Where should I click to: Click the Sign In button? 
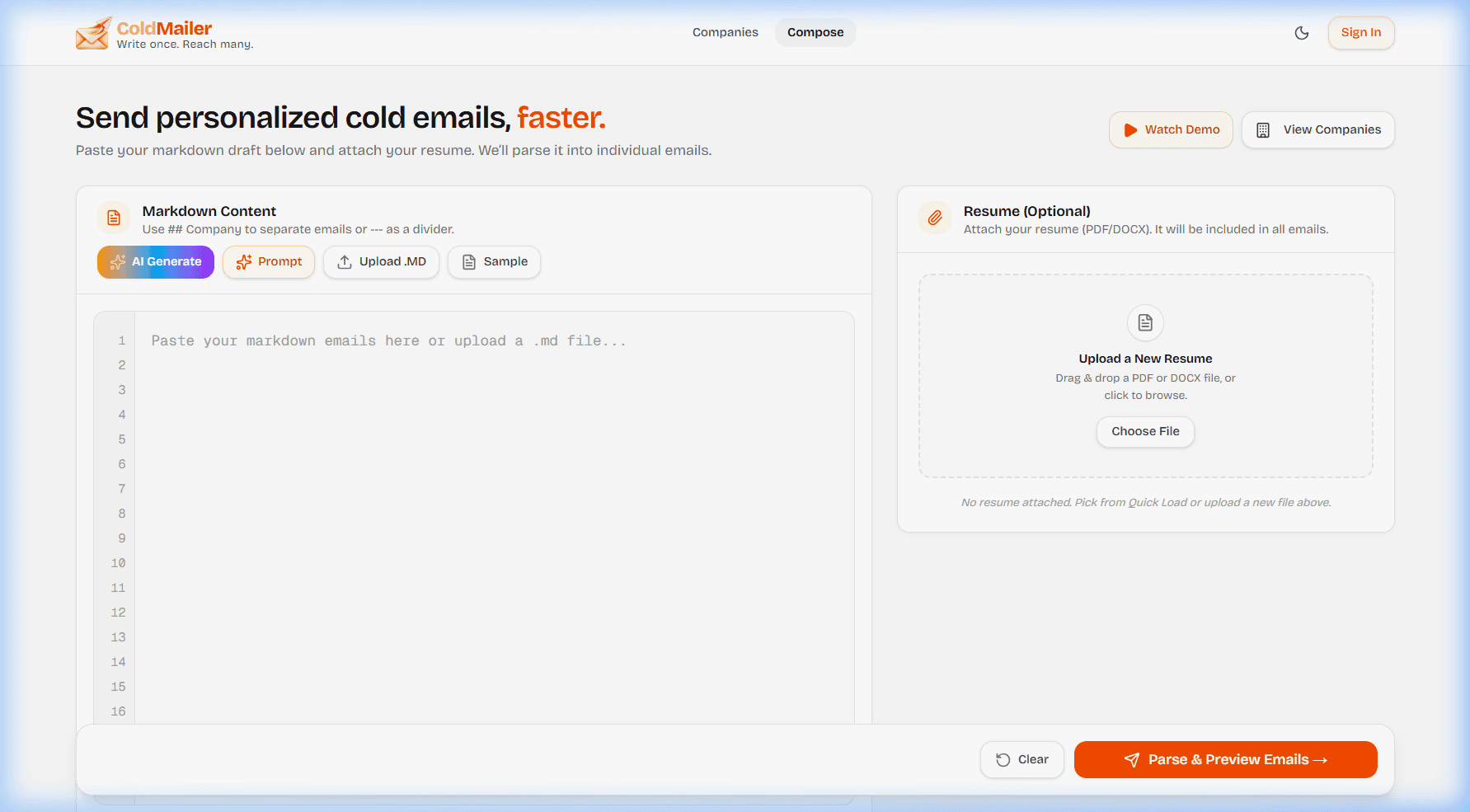1361,33
